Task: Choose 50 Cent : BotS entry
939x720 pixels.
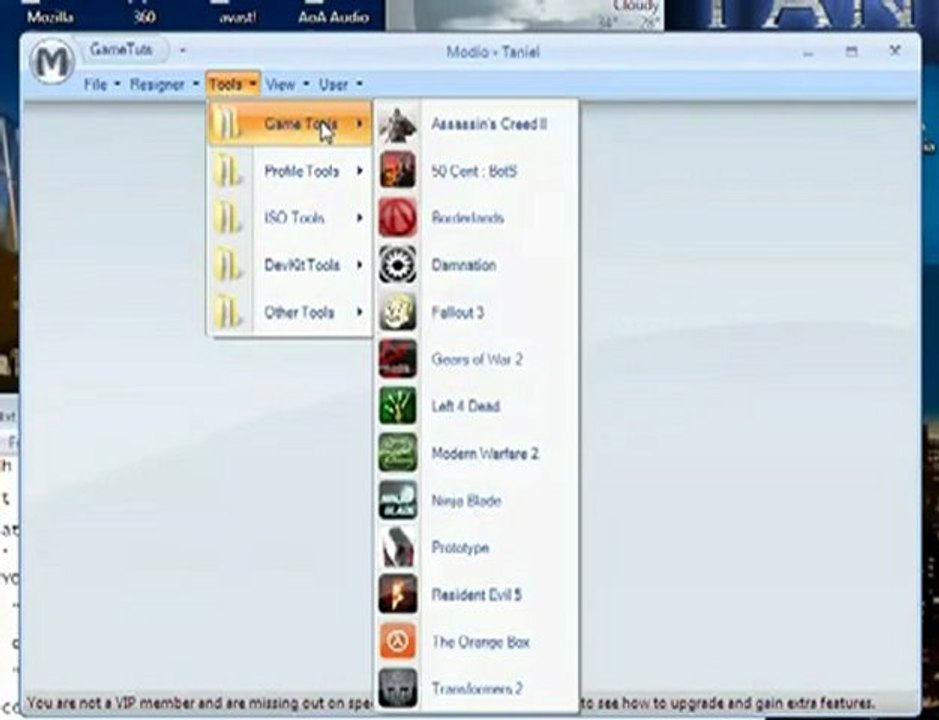Action: click(x=476, y=171)
